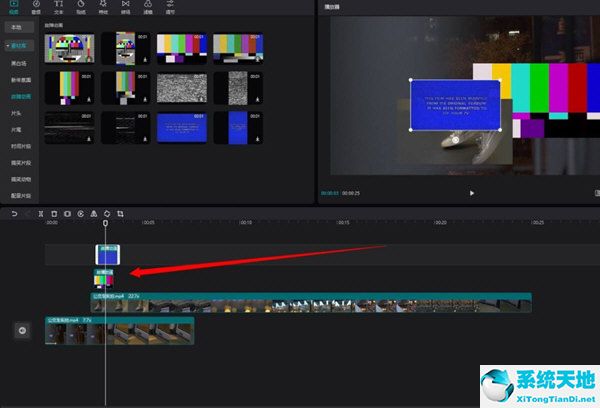Click the delete trash icon
600x408 pixels.
[x=54, y=213]
